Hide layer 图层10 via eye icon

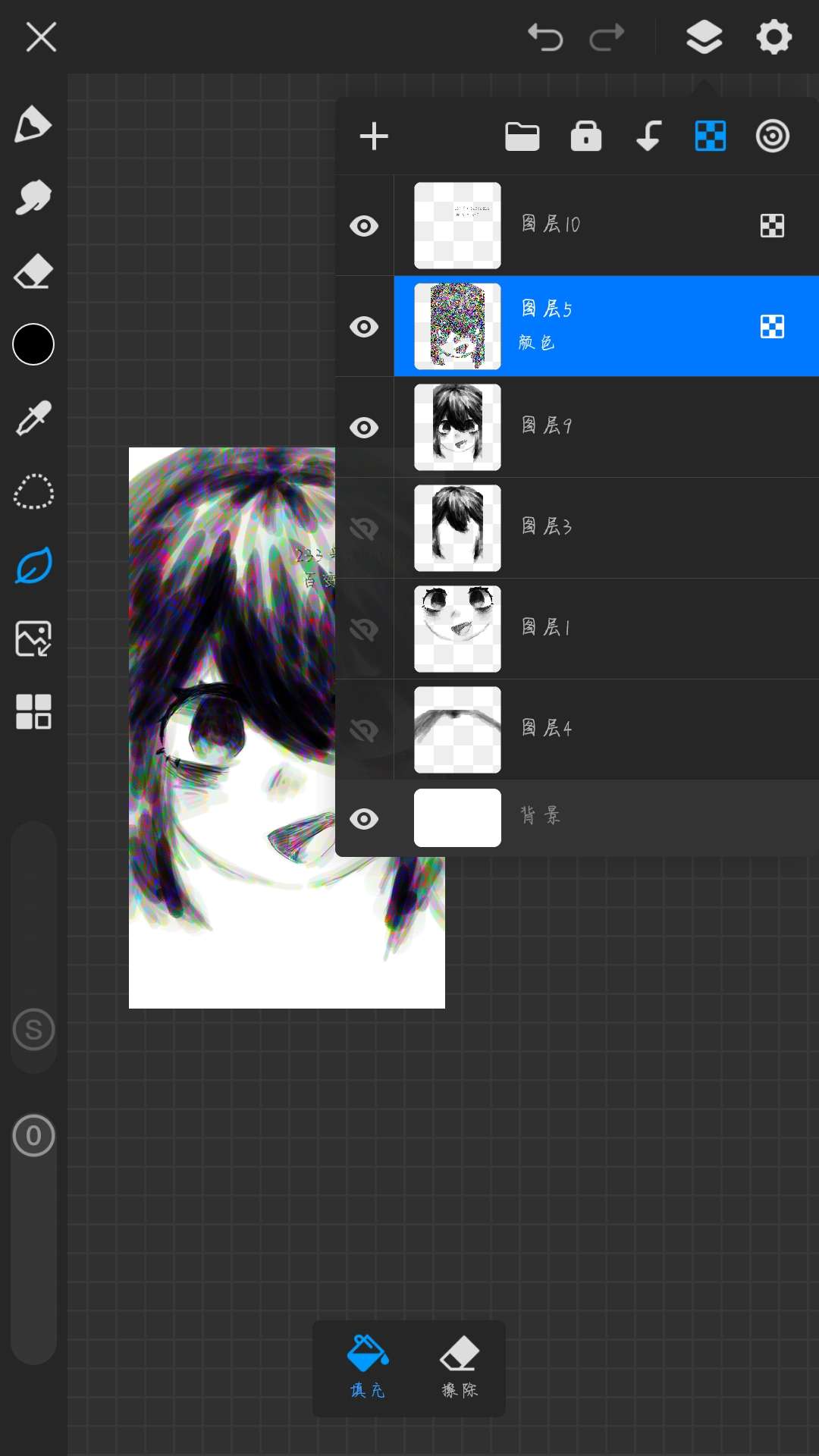pyautogui.click(x=364, y=226)
